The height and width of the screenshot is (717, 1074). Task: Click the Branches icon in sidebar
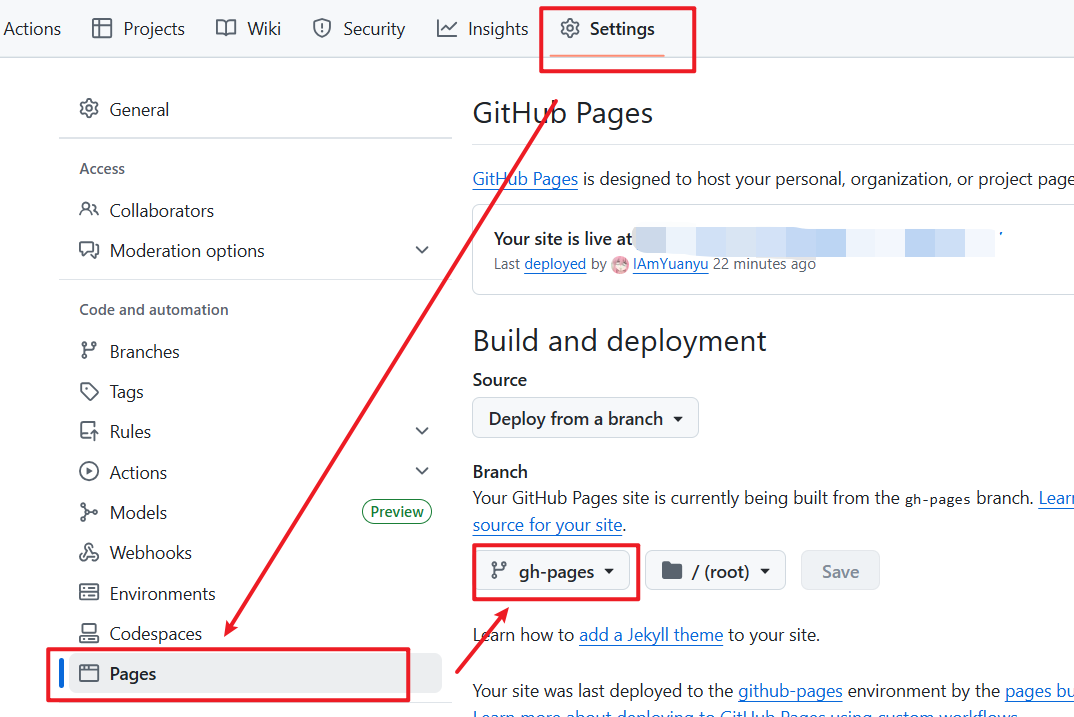click(89, 351)
